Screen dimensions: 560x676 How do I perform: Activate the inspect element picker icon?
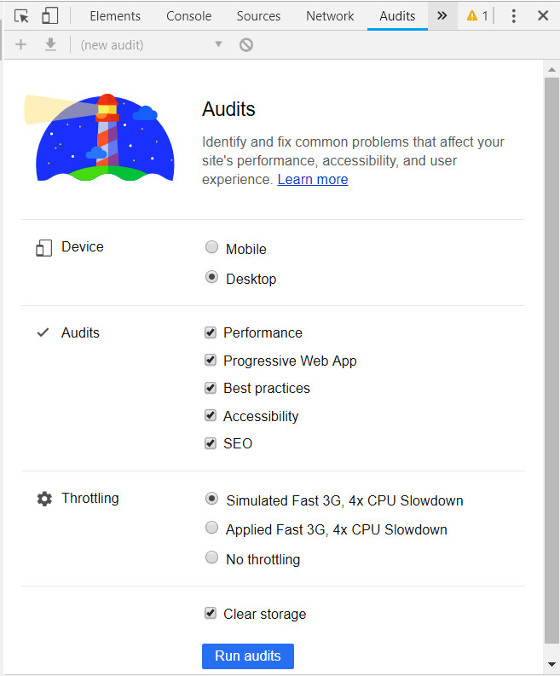(x=21, y=16)
